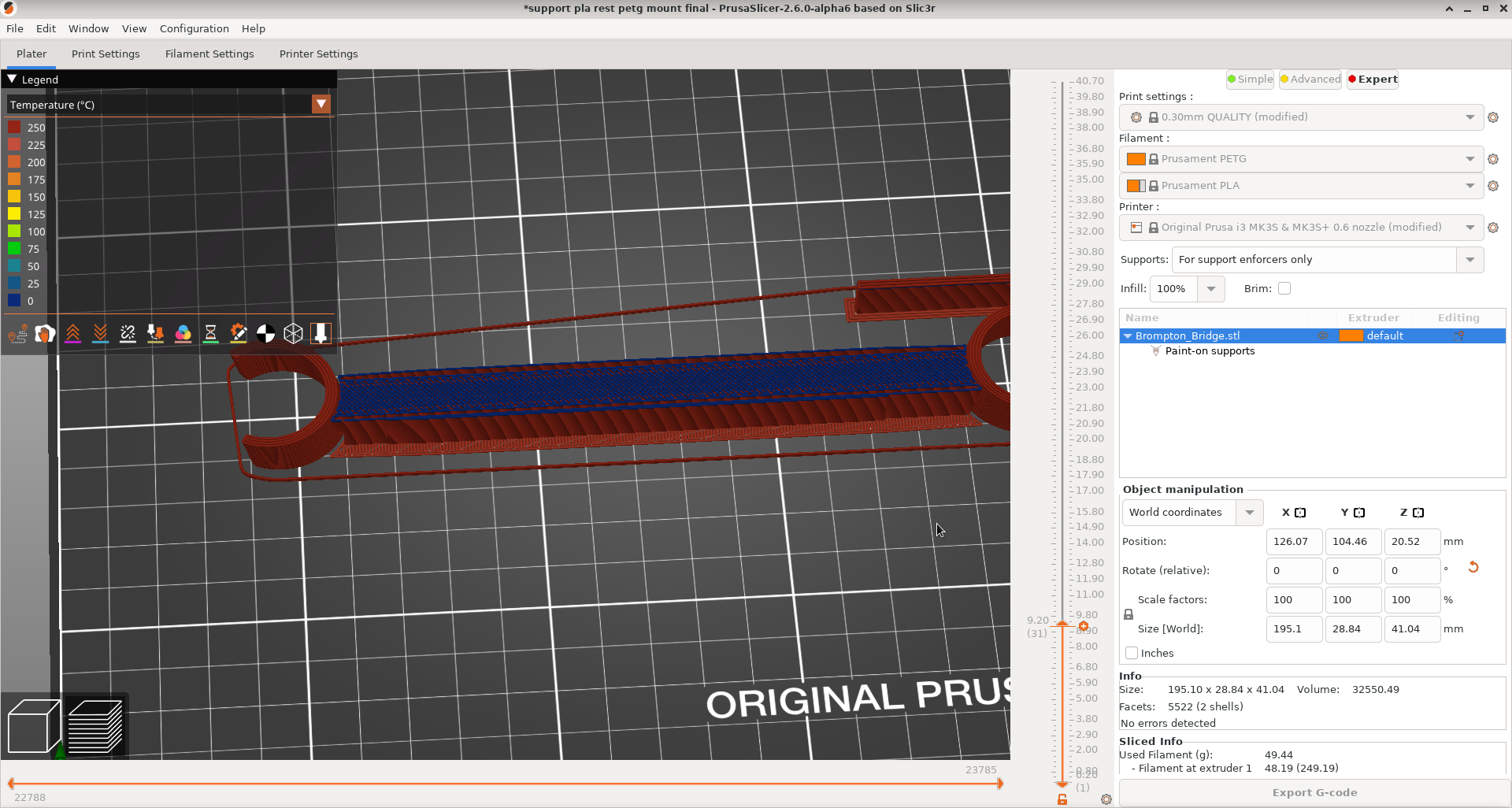1512x808 pixels.
Task: Open print settings gear next to quality profile
Action: click(x=1494, y=117)
